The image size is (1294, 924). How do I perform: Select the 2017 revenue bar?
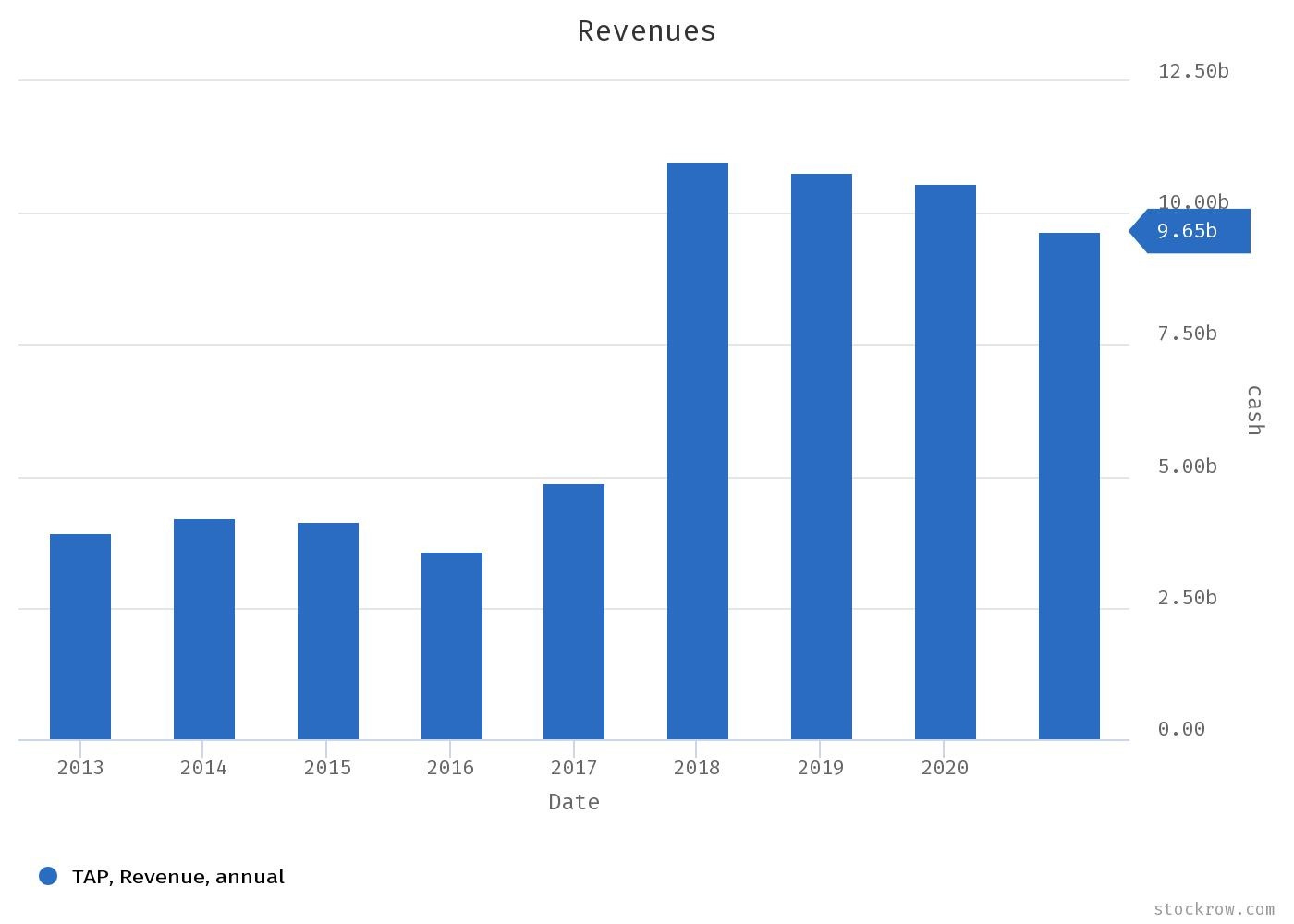pos(574,610)
